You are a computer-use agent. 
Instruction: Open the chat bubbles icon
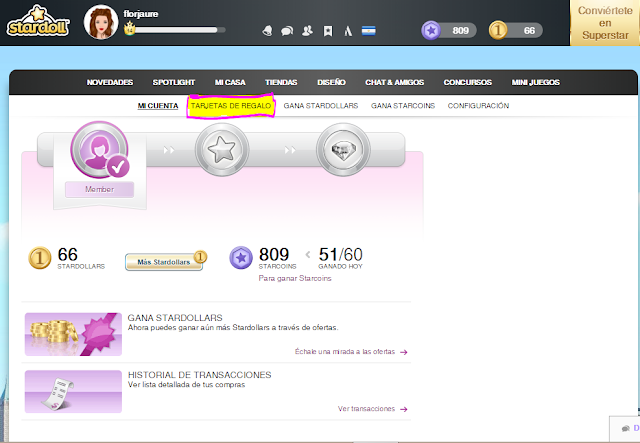287,31
